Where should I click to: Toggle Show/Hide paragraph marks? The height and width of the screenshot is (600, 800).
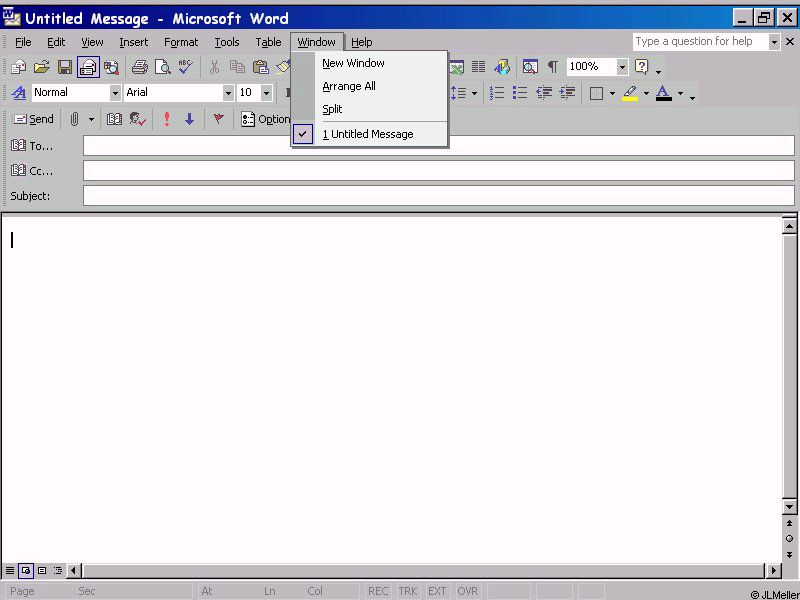point(553,67)
